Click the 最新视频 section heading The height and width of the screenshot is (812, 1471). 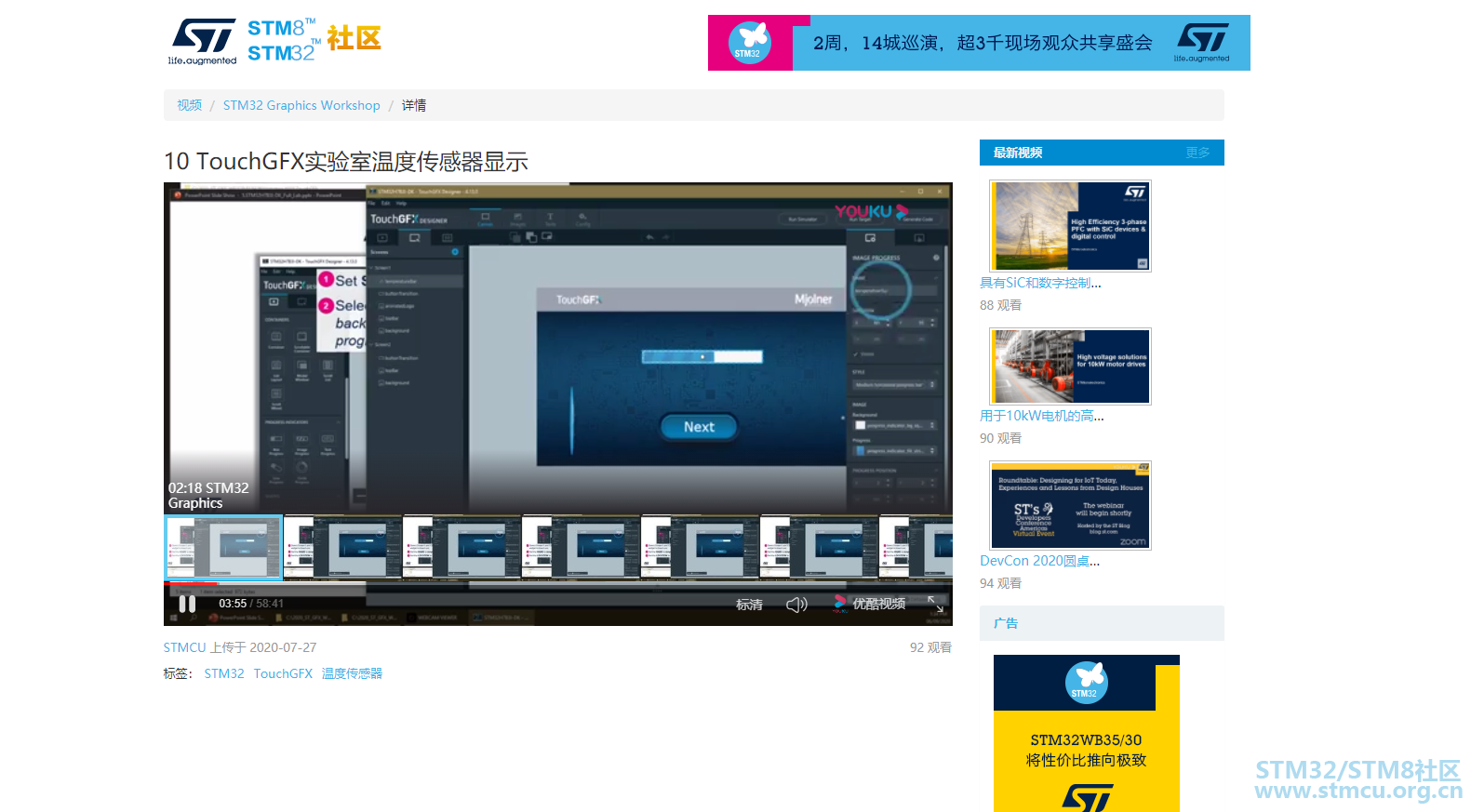1018,153
